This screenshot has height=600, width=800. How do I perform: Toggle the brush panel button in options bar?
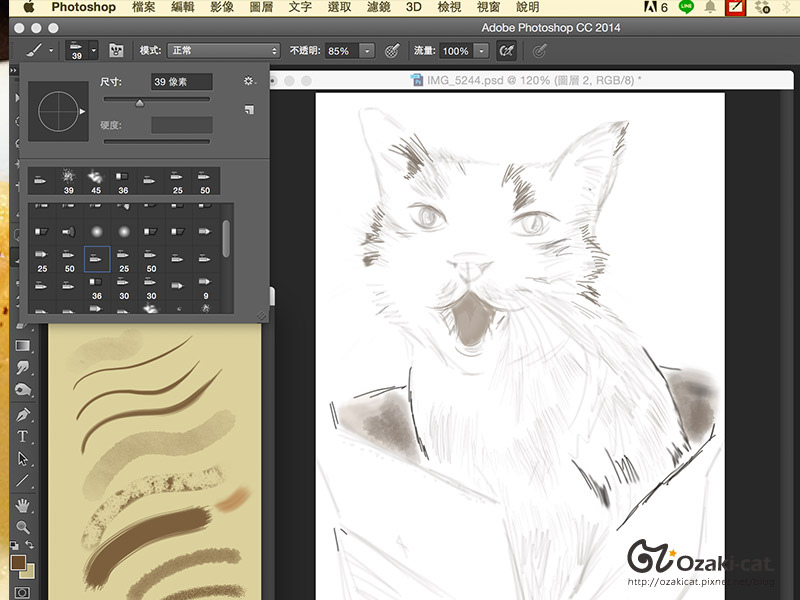(x=116, y=50)
